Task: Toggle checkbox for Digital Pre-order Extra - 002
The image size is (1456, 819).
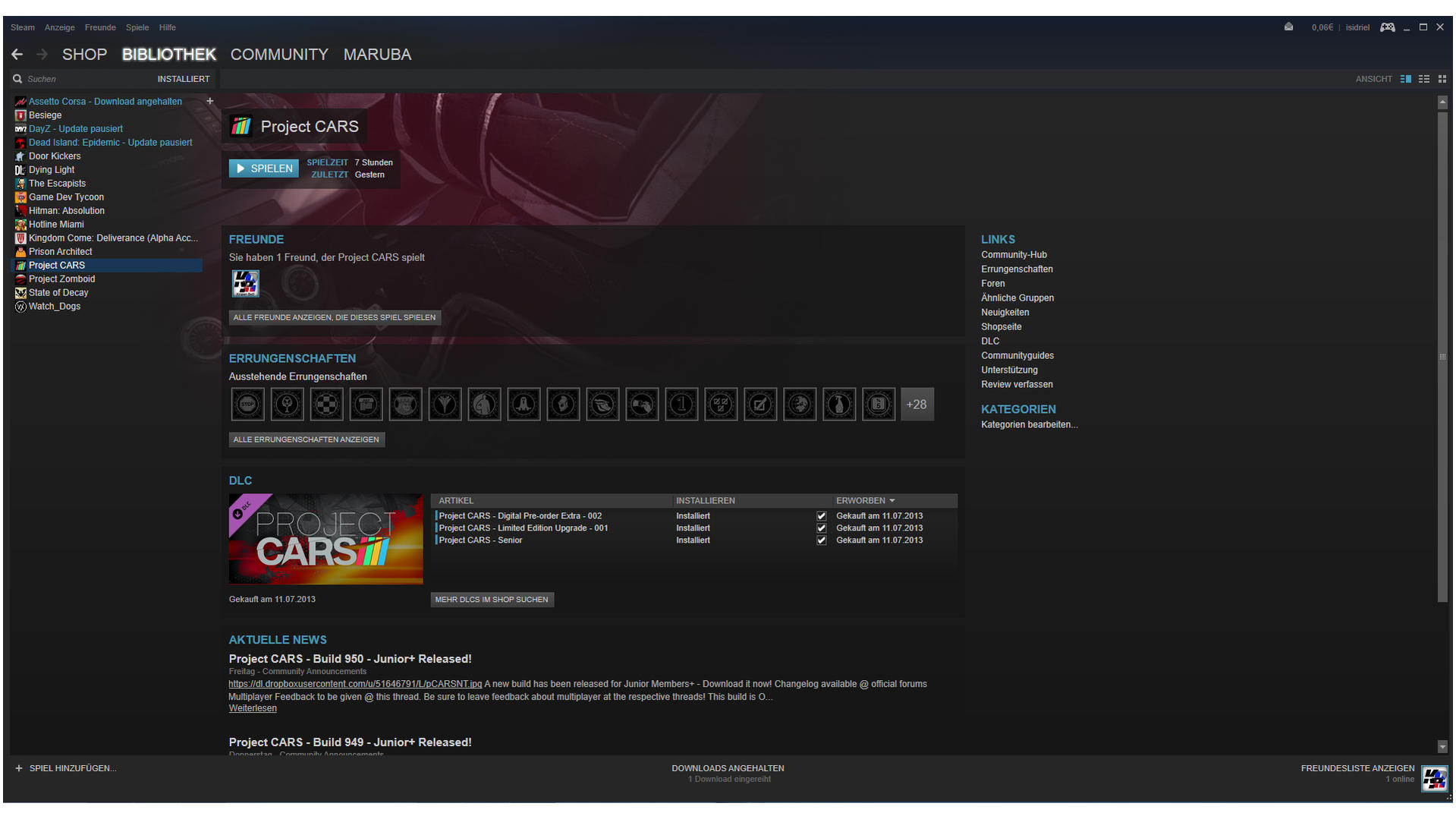Action: (821, 516)
